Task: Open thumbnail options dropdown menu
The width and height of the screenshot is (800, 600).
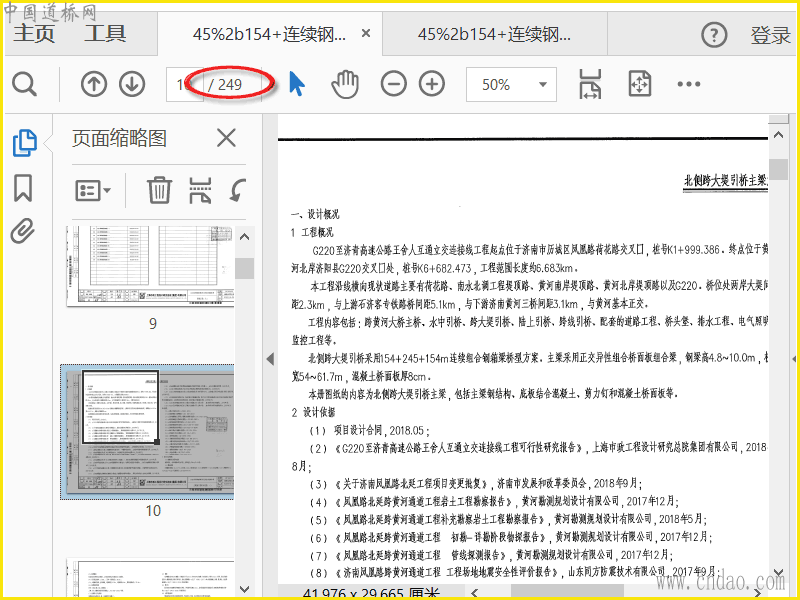Action: tap(93, 190)
